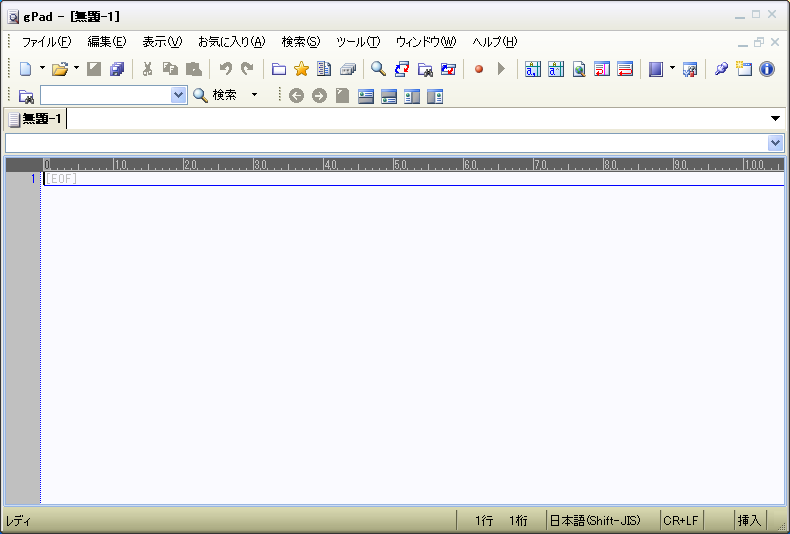Open color scheme dropdown next to purple square
The width and height of the screenshot is (790, 534).
click(672, 69)
